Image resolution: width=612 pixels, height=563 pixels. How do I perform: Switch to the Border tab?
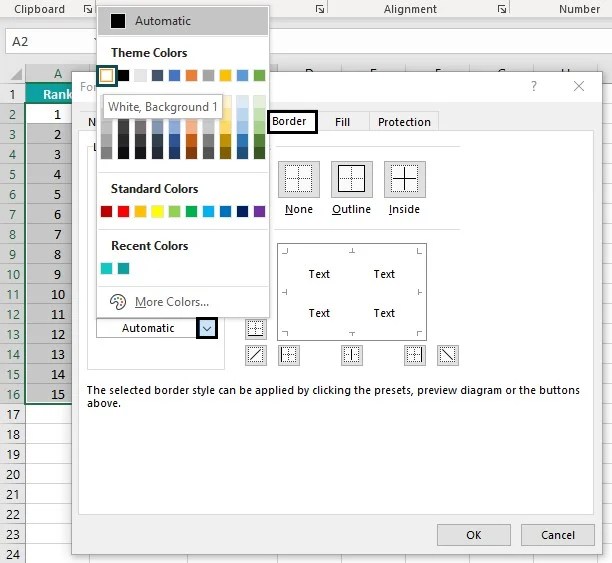click(x=292, y=122)
